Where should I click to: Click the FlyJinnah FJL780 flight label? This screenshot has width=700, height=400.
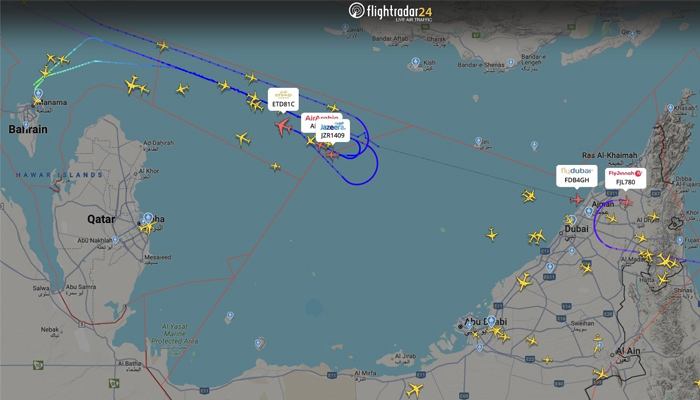(x=625, y=178)
